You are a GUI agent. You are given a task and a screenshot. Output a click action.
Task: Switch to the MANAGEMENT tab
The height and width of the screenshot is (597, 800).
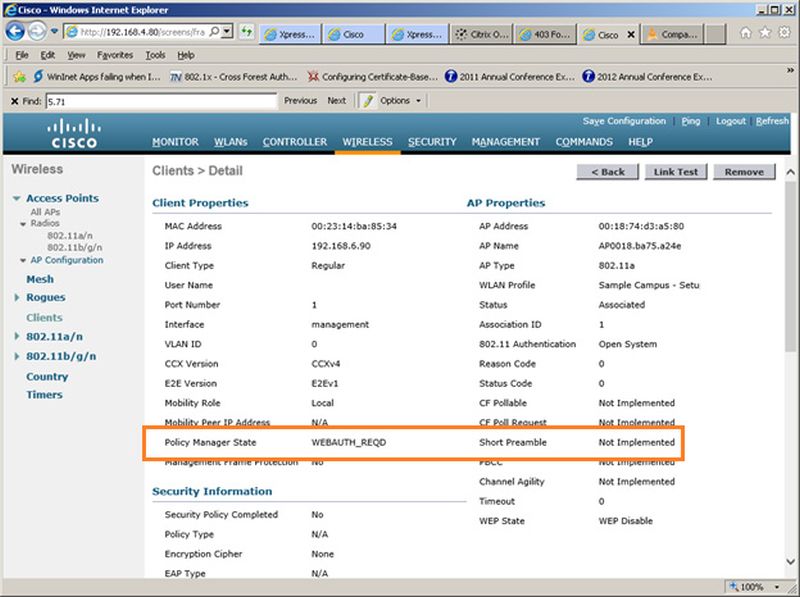point(506,142)
